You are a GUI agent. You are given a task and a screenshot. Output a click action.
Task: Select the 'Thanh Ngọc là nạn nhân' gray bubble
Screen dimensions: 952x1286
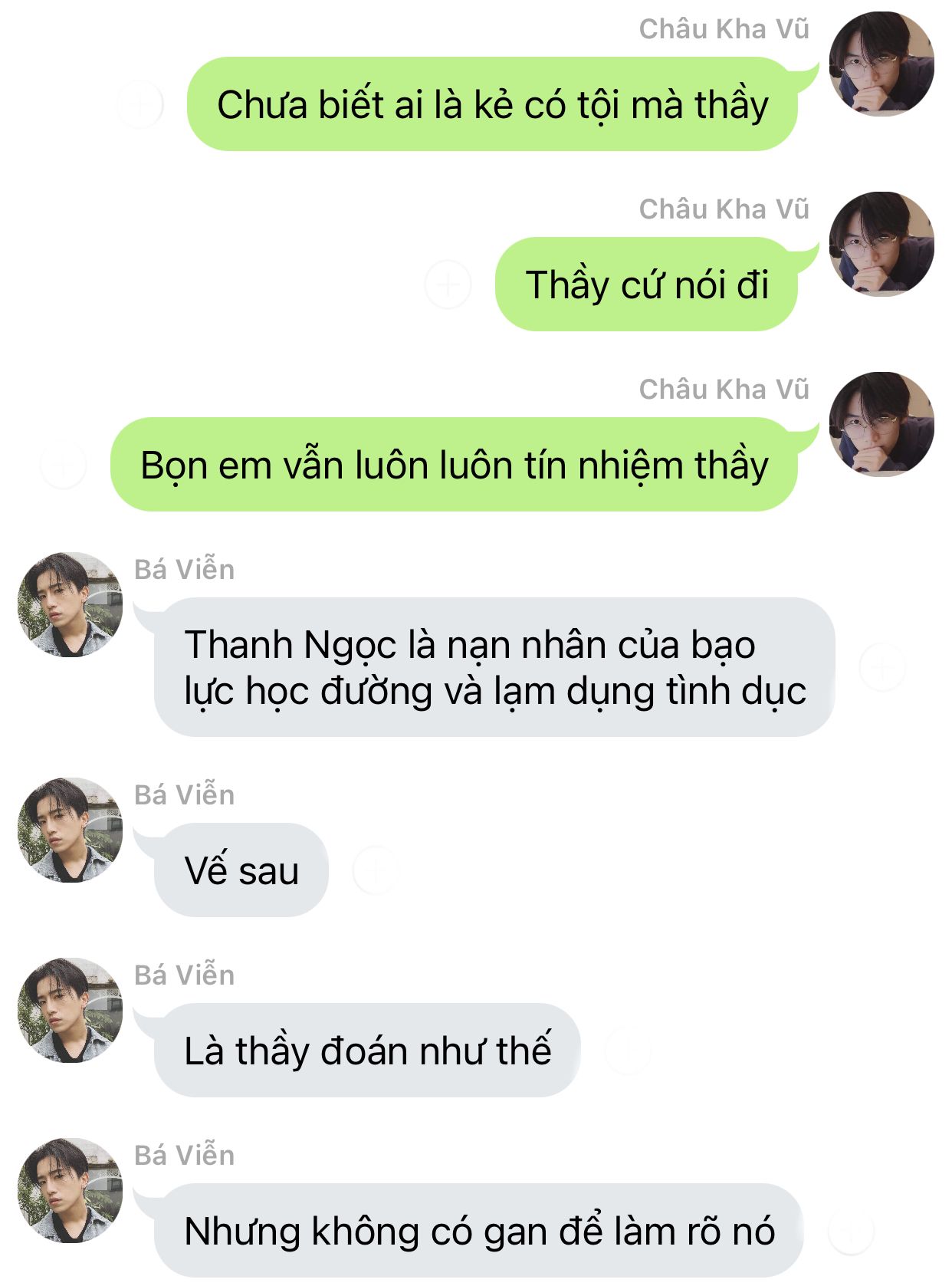tap(494, 667)
